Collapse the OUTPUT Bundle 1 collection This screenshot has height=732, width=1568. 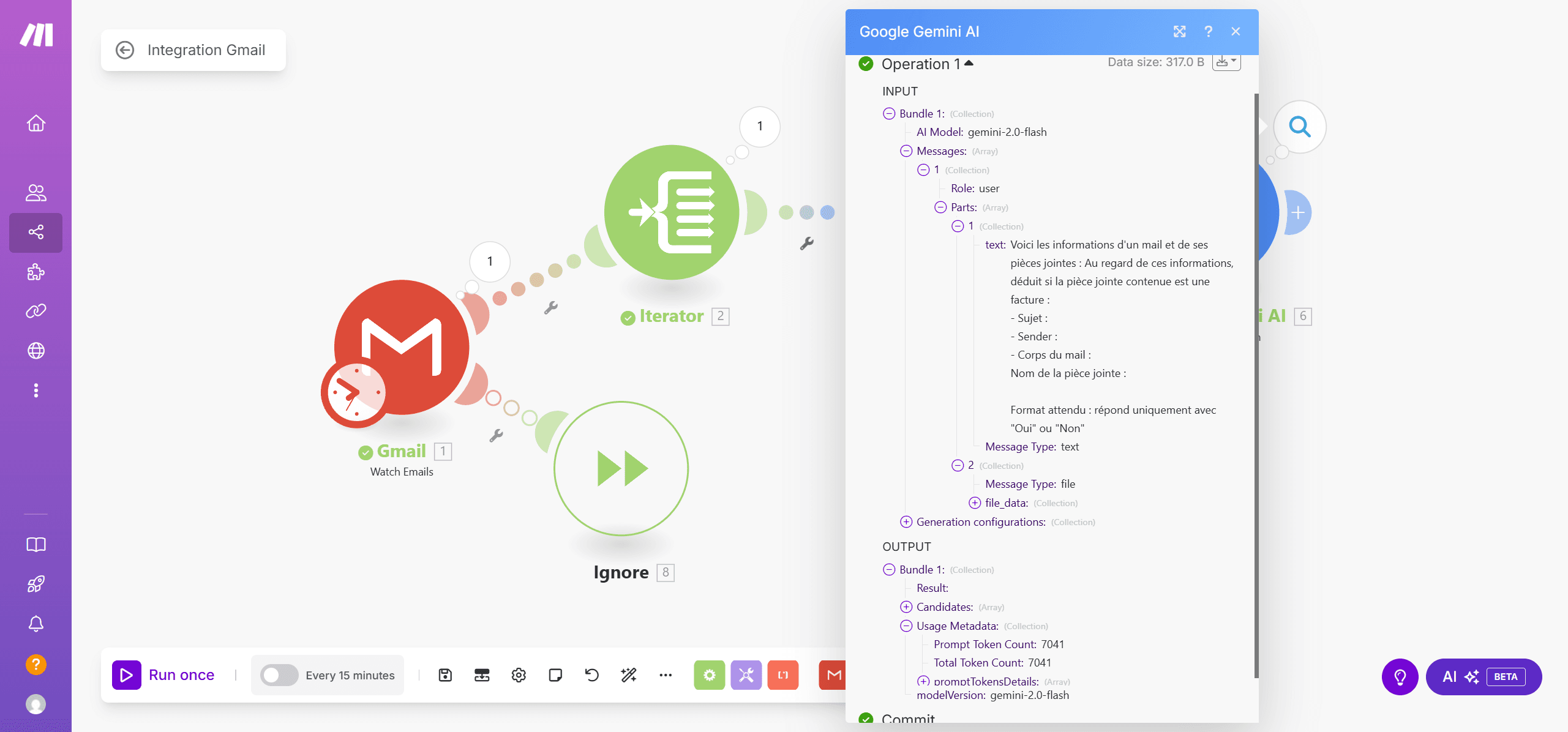point(889,570)
